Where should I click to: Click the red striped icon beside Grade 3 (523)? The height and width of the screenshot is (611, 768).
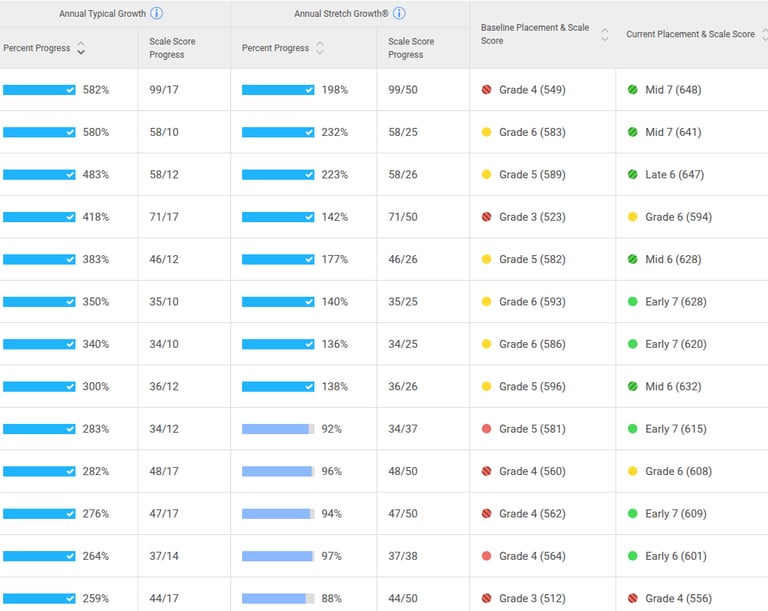pos(486,217)
